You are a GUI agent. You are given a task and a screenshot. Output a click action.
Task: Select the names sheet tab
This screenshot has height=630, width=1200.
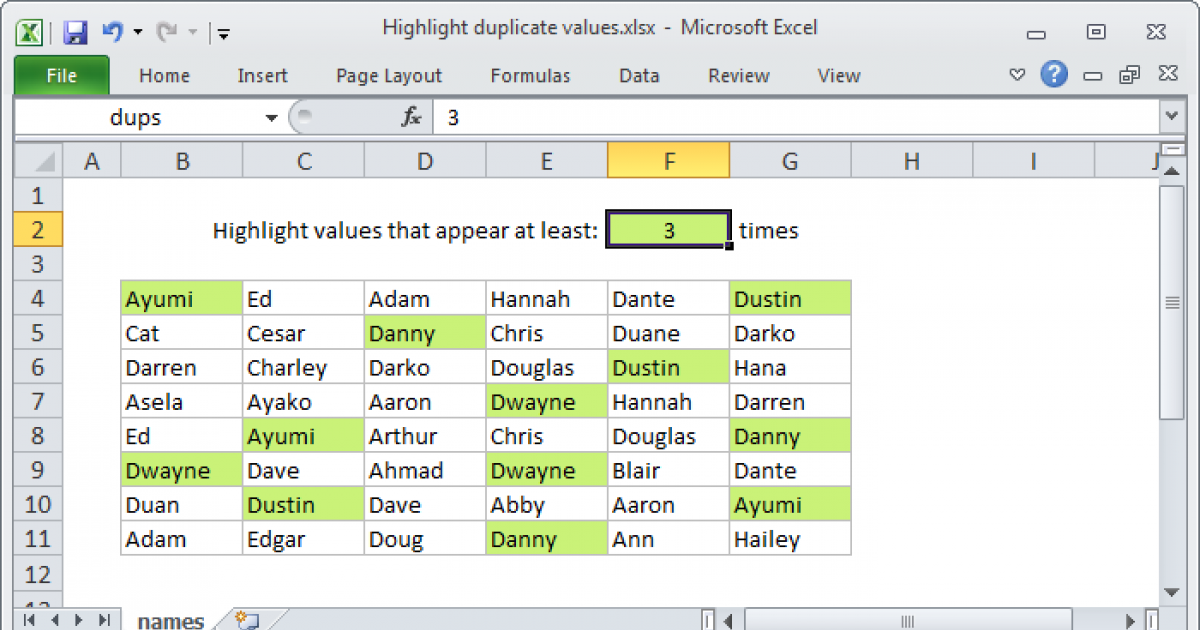[170, 620]
